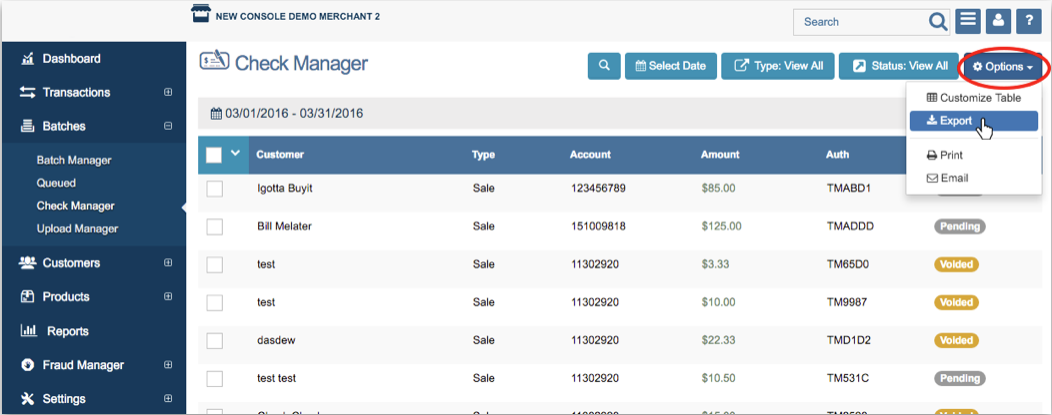The height and width of the screenshot is (415, 1052).
Task: Click the Search input field at top
Action: tap(860, 22)
